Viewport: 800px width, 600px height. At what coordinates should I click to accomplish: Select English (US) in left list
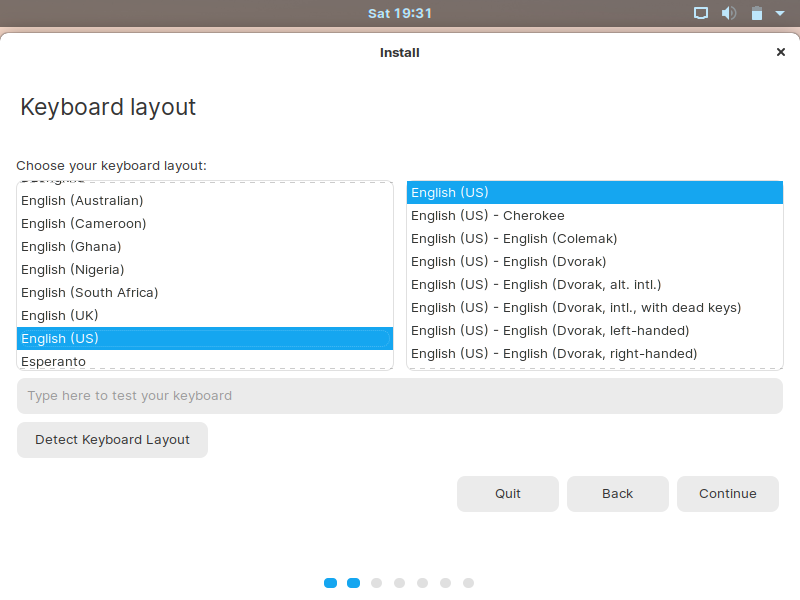coord(205,338)
